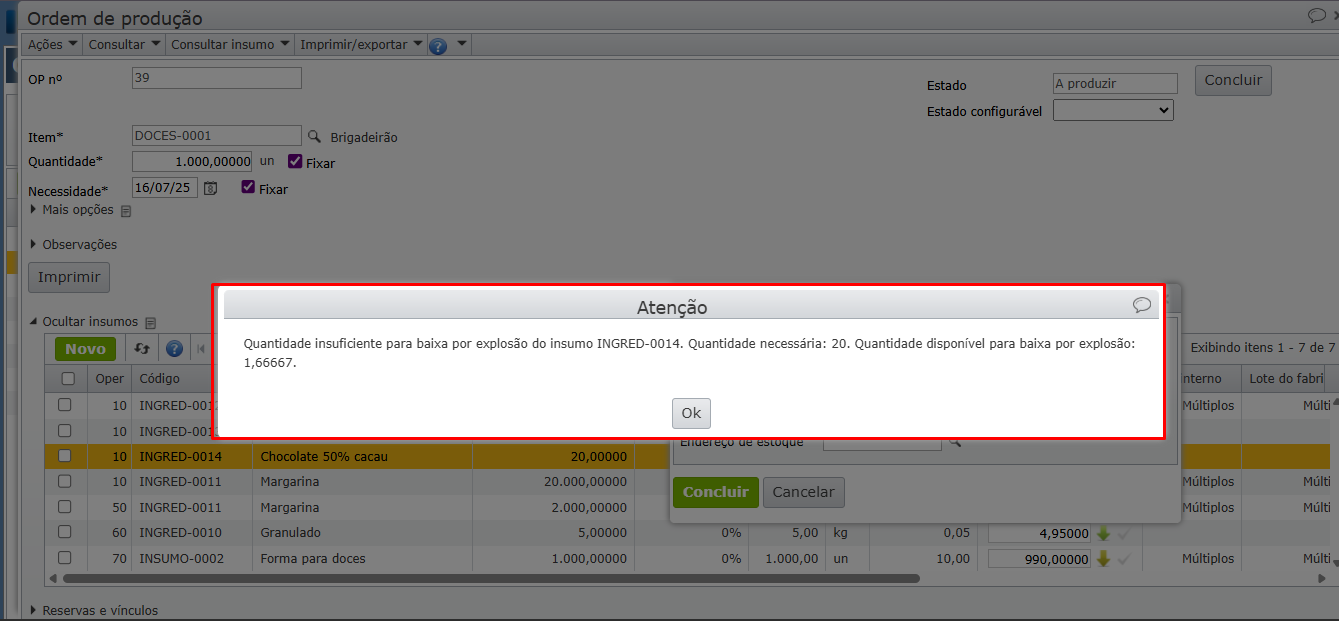Viewport: 1339px width, 621px height.
Task: Expand Reservas e vínculos section
Action: pos(94,610)
